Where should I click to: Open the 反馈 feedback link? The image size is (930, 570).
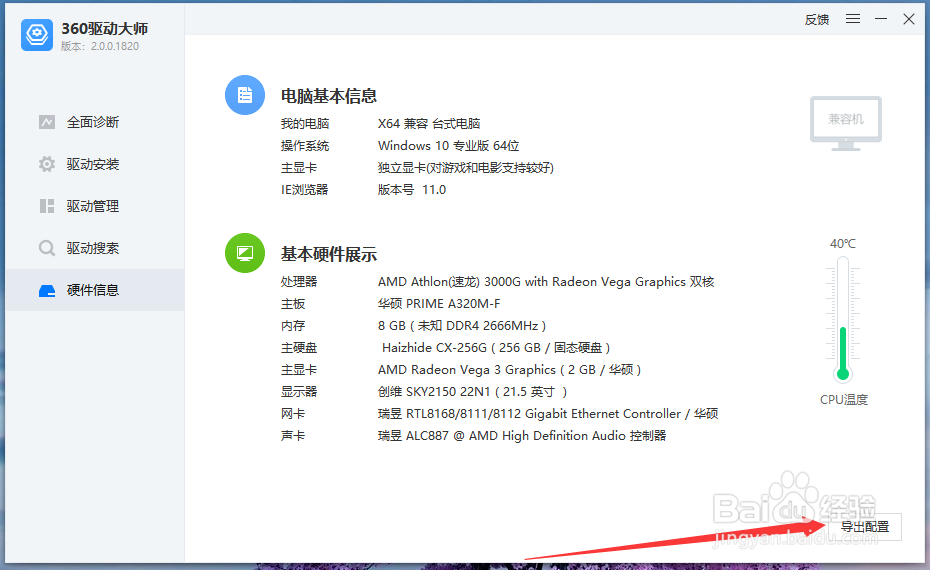click(x=817, y=20)
